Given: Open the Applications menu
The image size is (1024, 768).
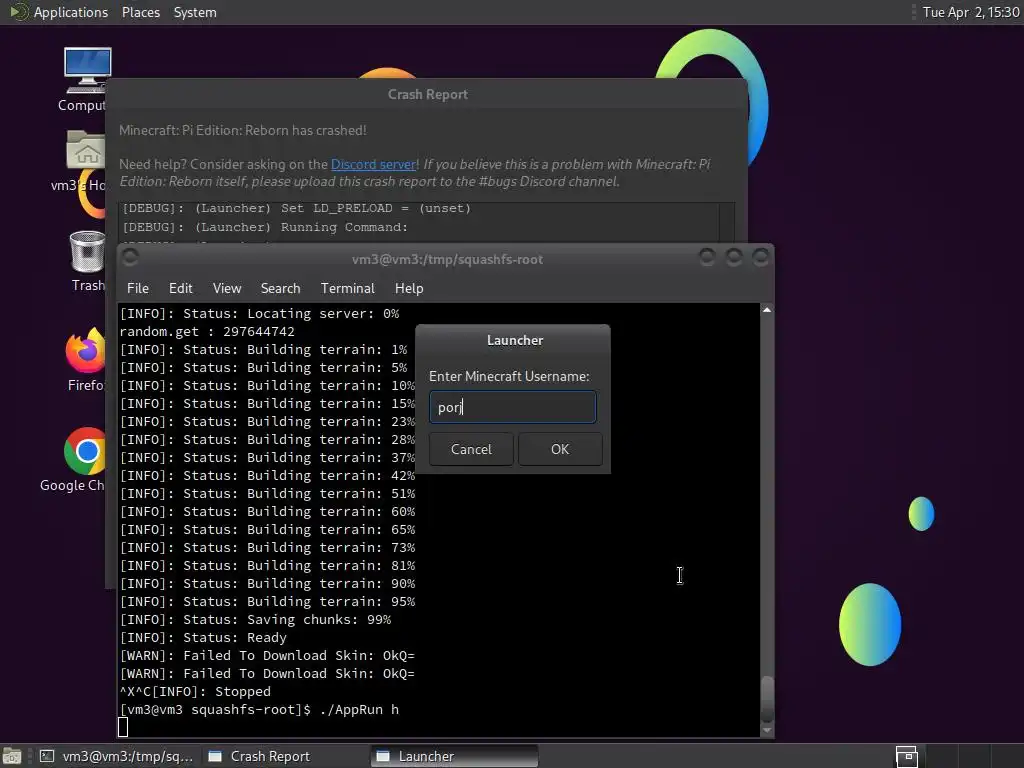Looking at the screenshot, I should (x=71, y=12).
